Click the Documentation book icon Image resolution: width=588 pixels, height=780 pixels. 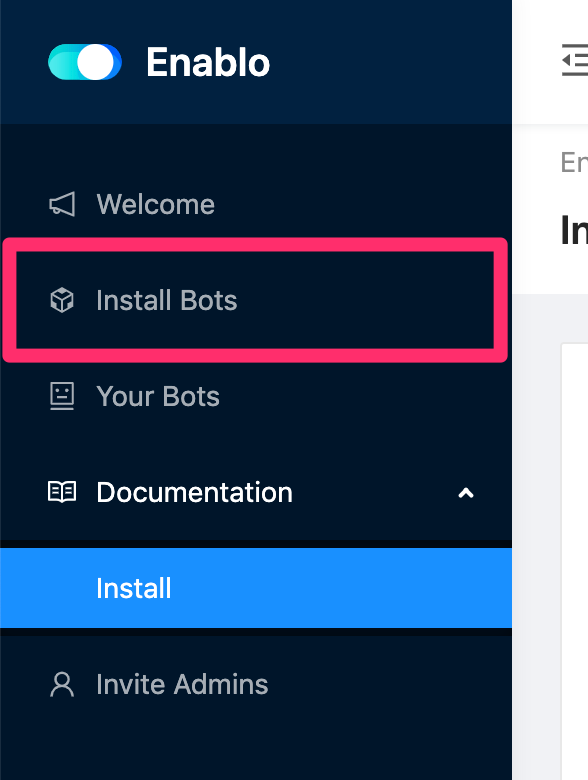[62, 492]
